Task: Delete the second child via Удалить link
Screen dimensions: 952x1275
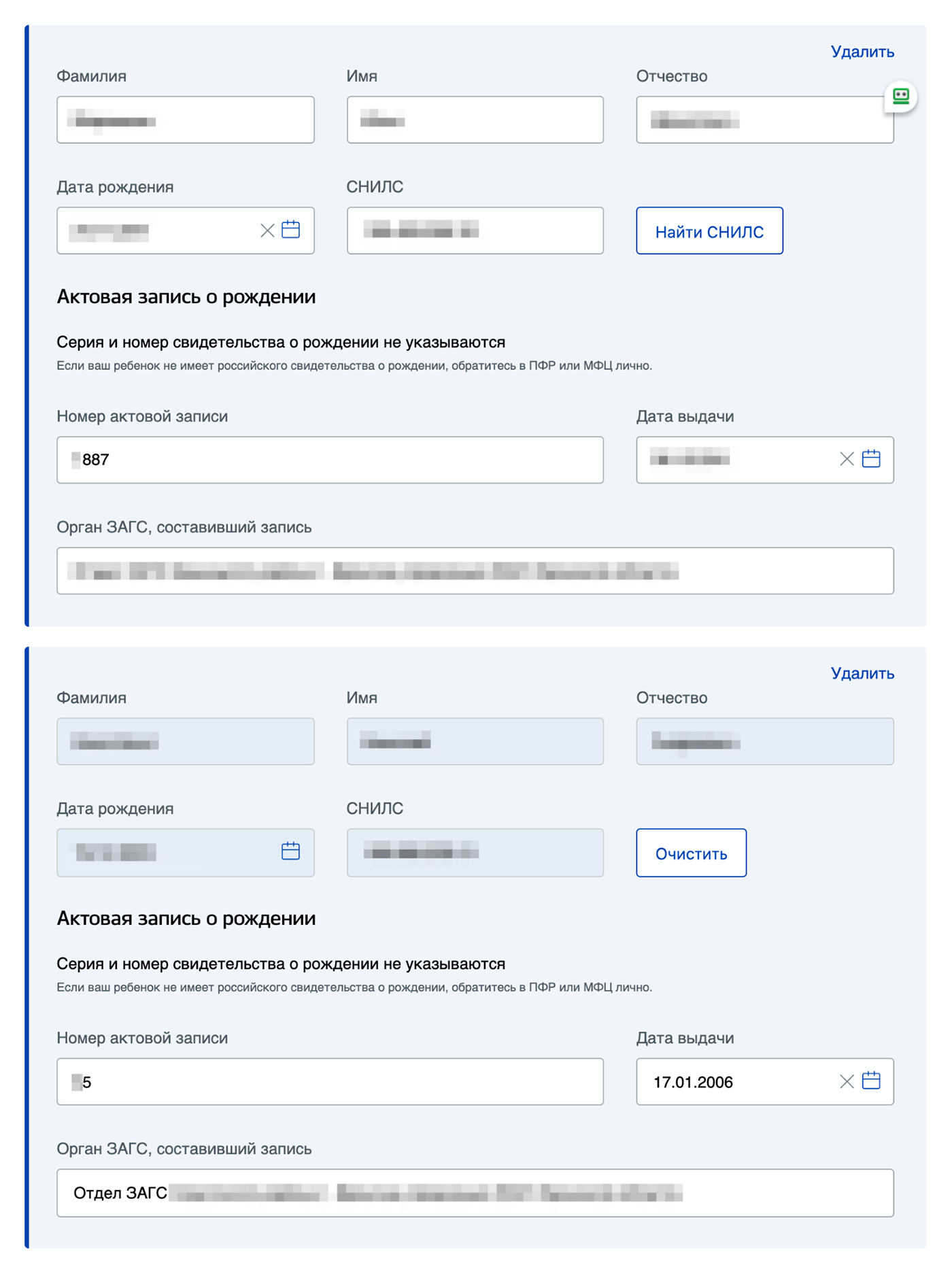Action: point(862,673)
